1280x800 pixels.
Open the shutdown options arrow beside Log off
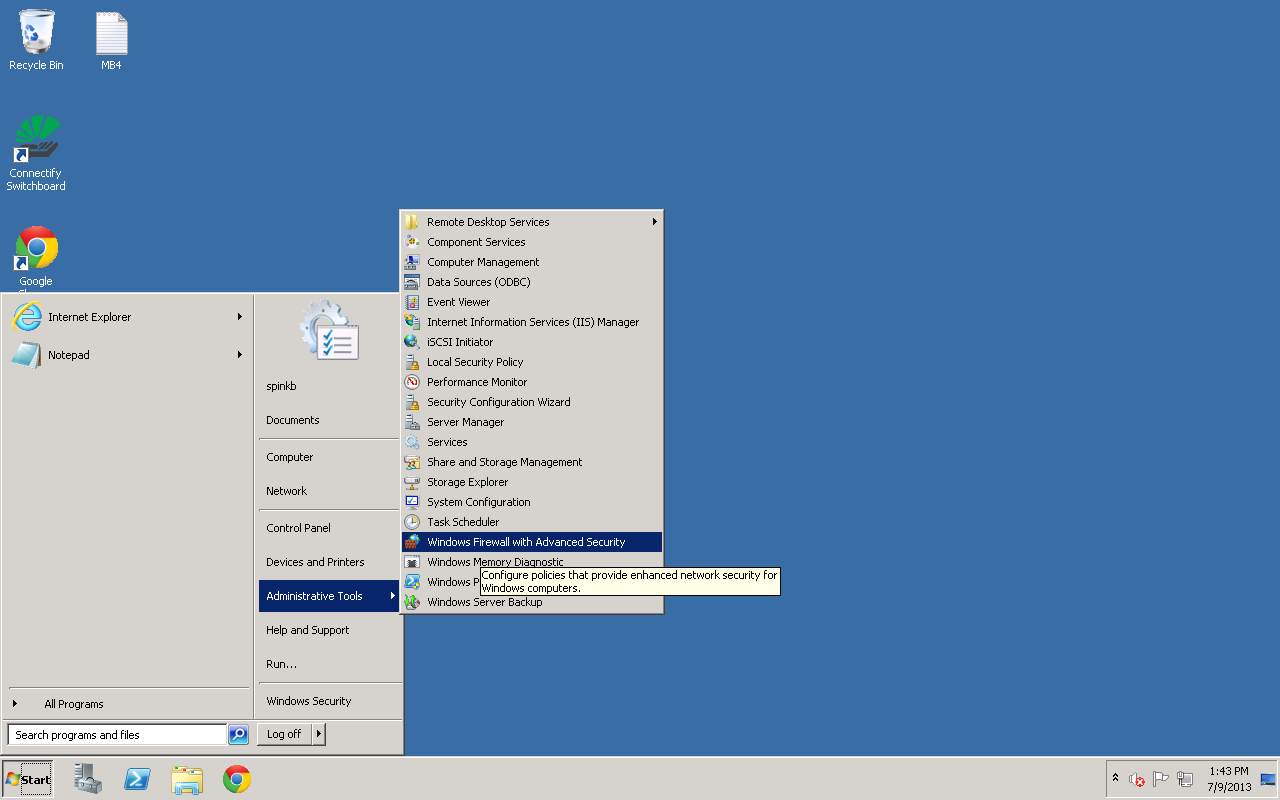coord(319,734)
